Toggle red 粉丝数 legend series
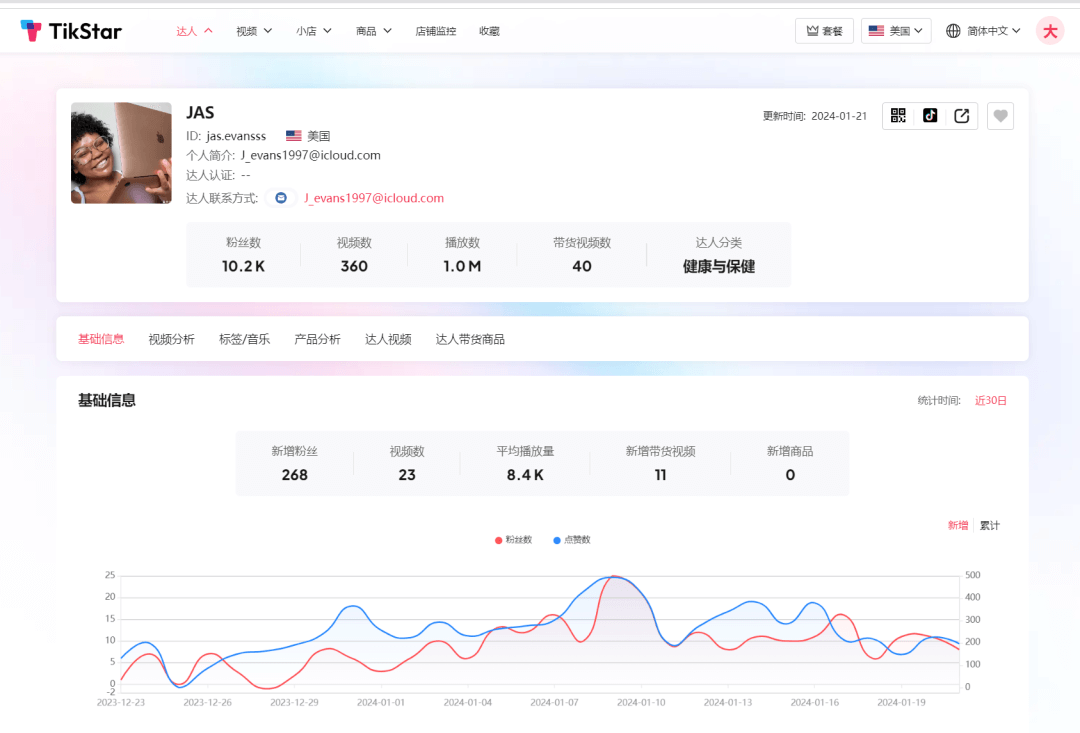Screen dimensions: 1080x733 (x=513, y=540)
